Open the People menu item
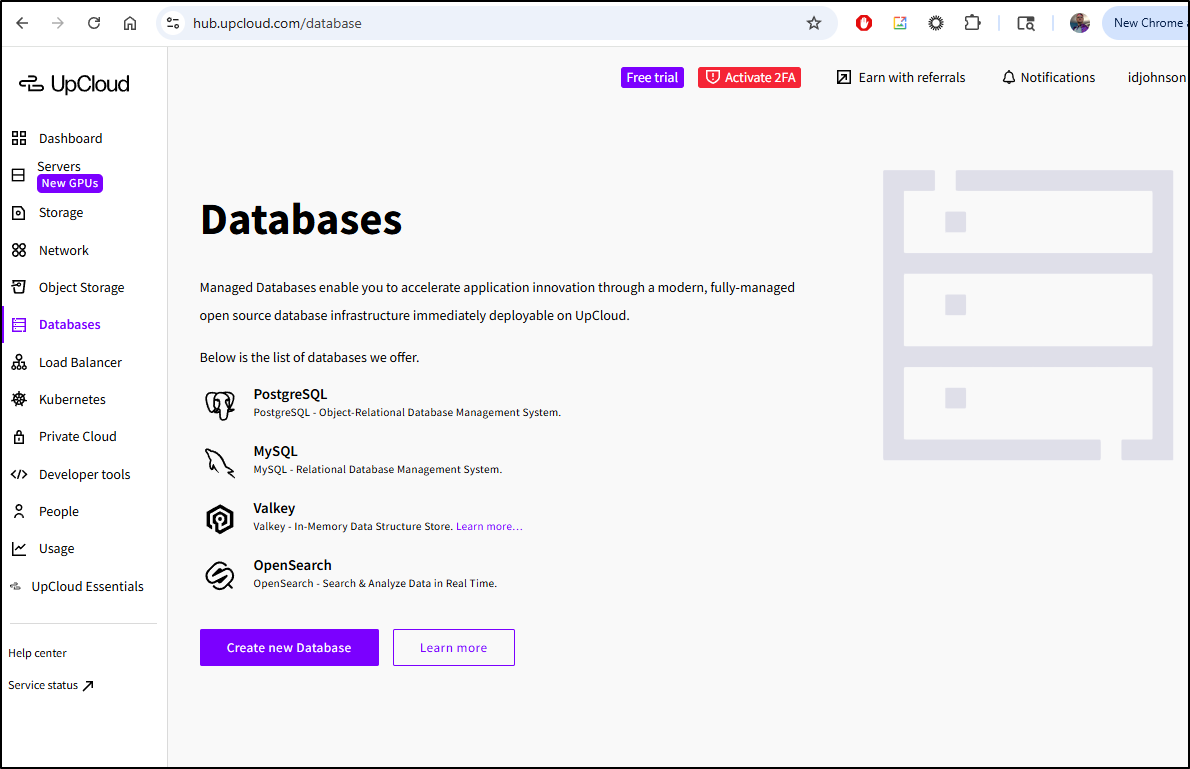The height and width of the screenshot is (769, 1190). [x=58, y=511]
